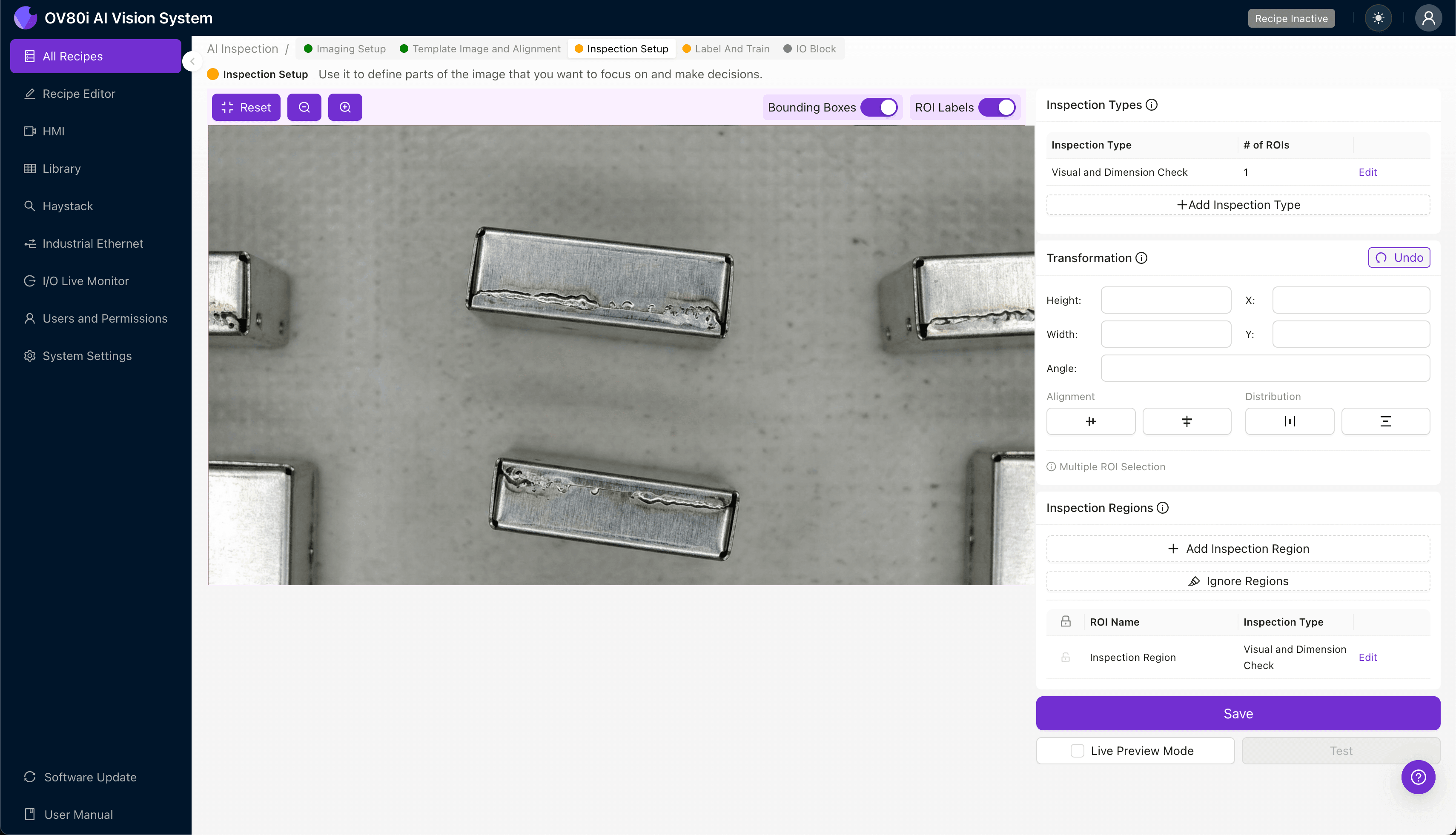Open the help bubble in bottom right corner
Screen dimensions: 1456x835
pyautogui.click(x=1418, y=777)
